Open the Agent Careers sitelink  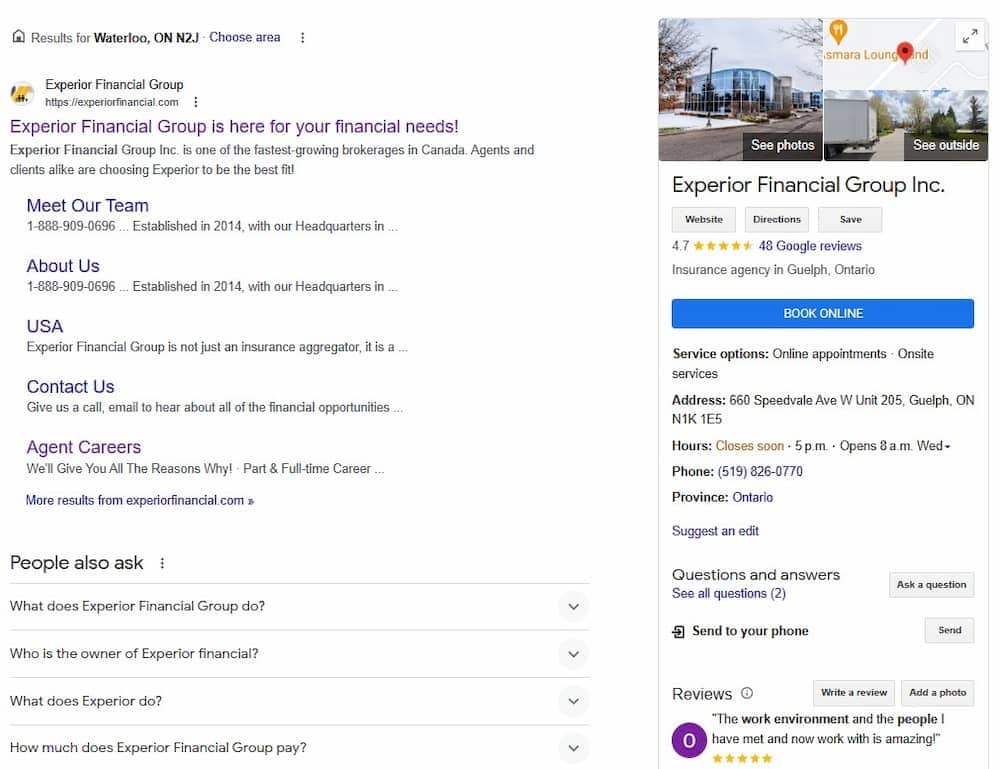84,448
